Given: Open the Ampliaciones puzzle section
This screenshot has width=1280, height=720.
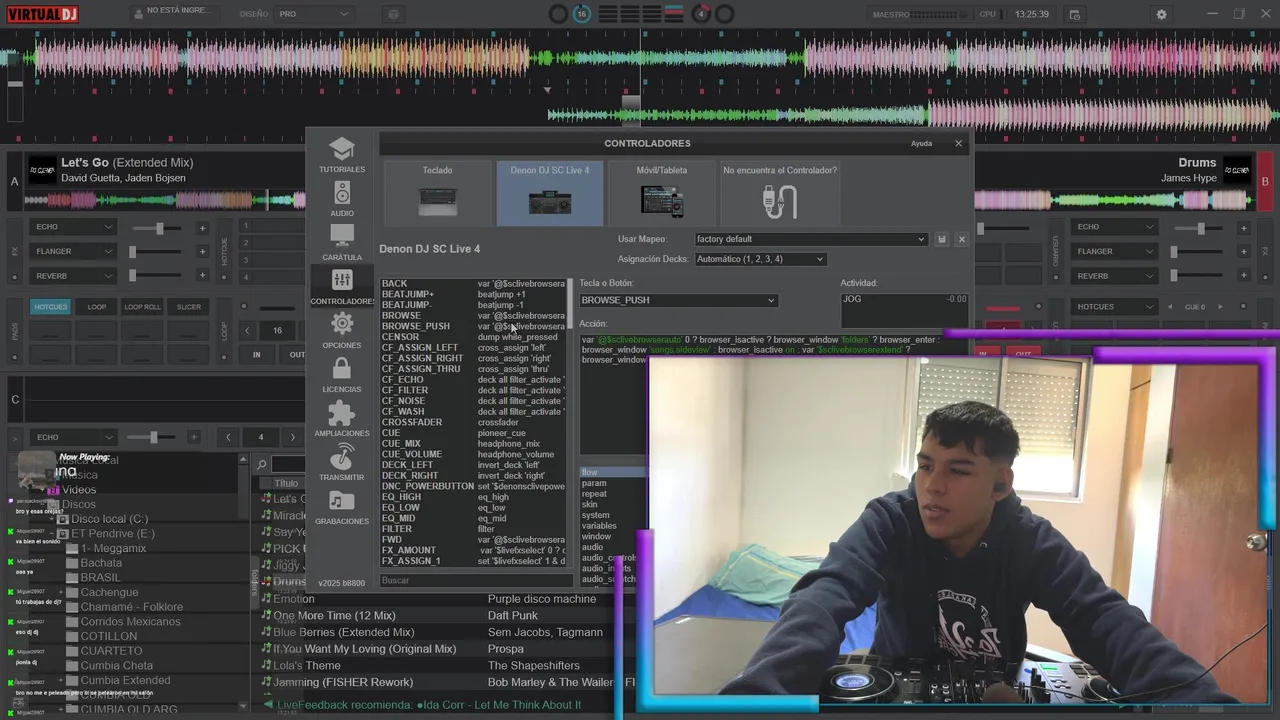Looking at the screenshot, I should tap(342, 419).
